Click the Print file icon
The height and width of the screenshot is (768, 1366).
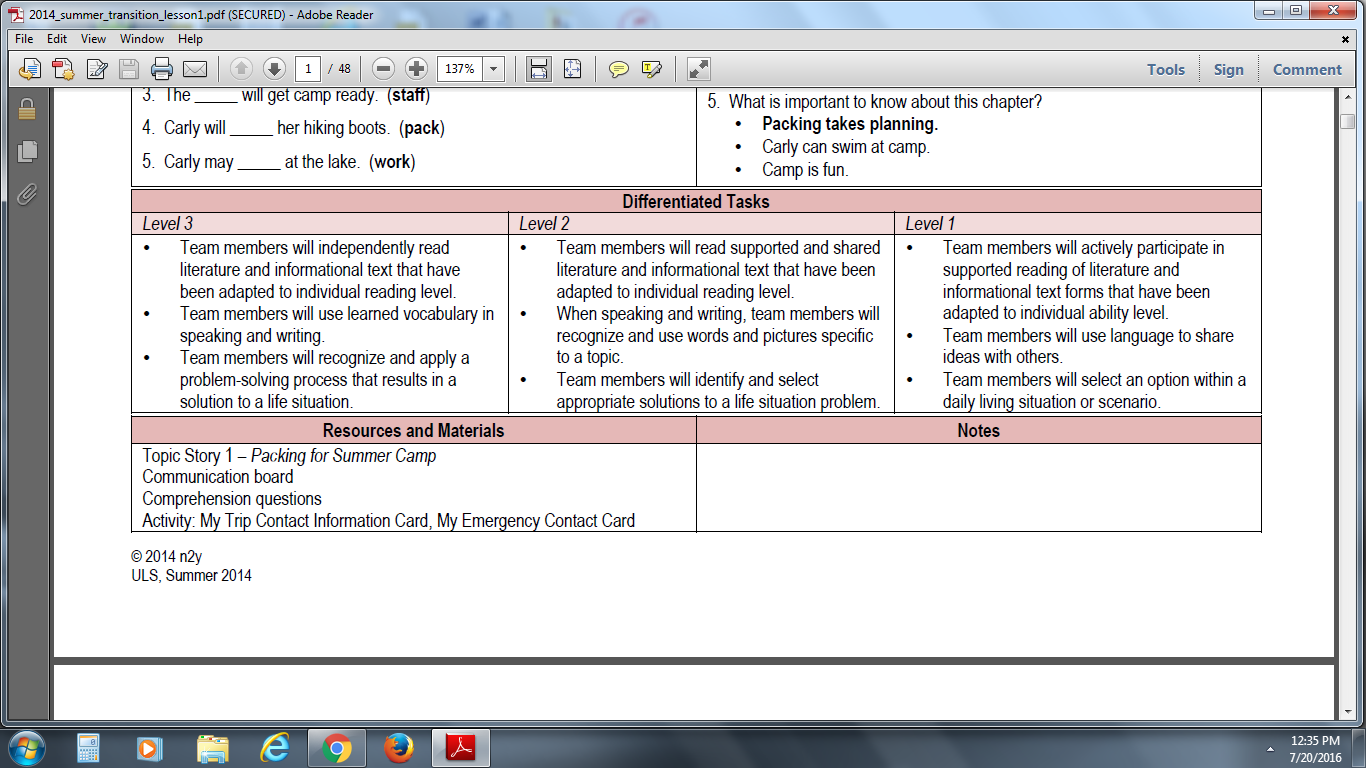(162, 69)
